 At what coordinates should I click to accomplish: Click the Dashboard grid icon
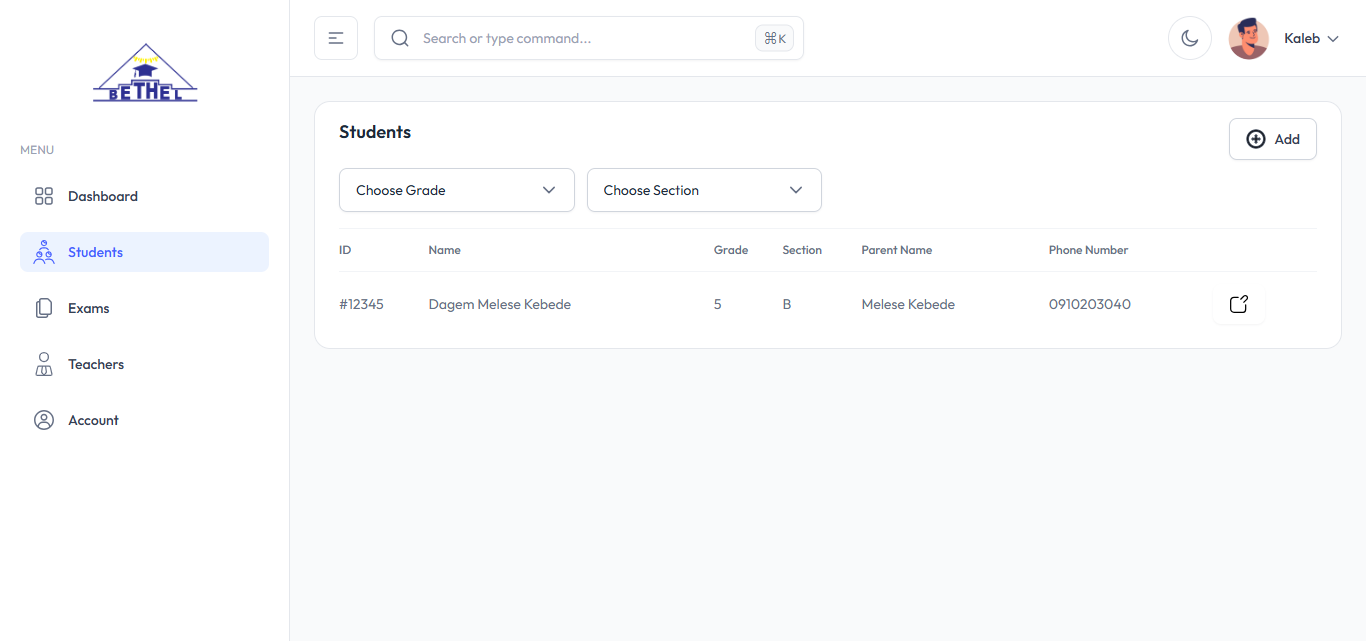[x=44, y=196]
